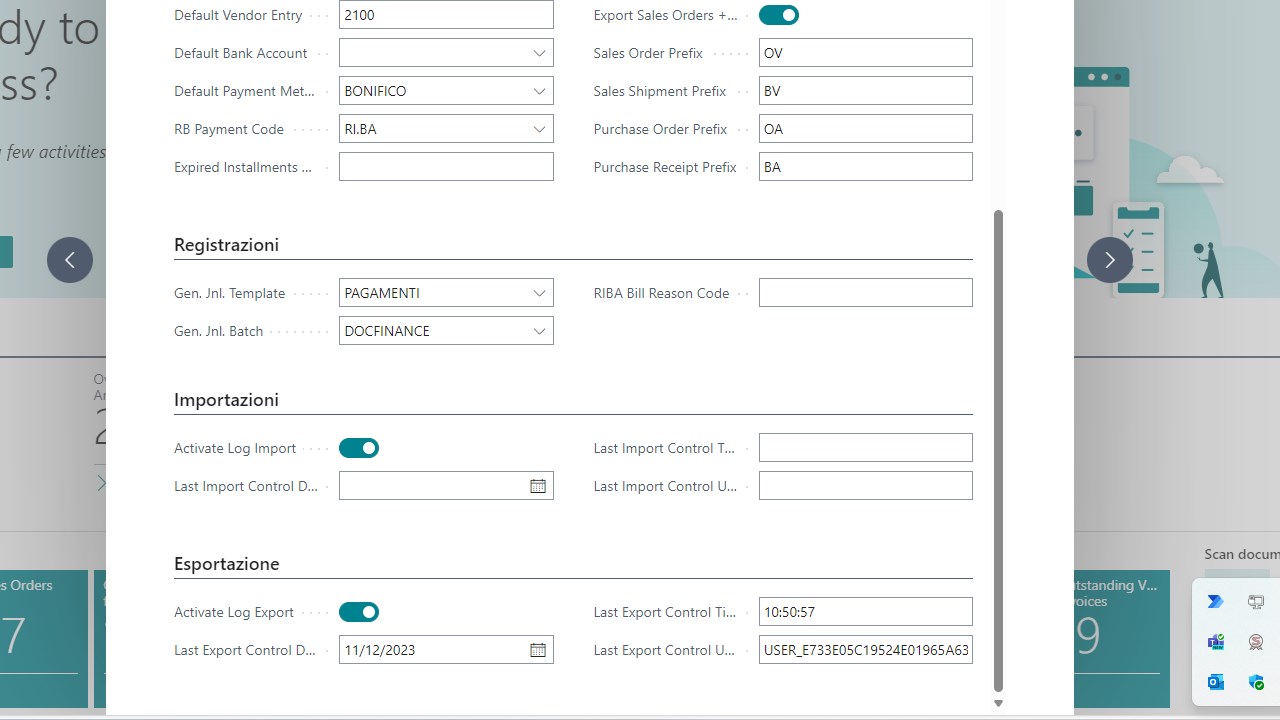
Task: Expand Gen. Jnl. Batch DOCFINANCE dropdown
Action: coord(539,331)
